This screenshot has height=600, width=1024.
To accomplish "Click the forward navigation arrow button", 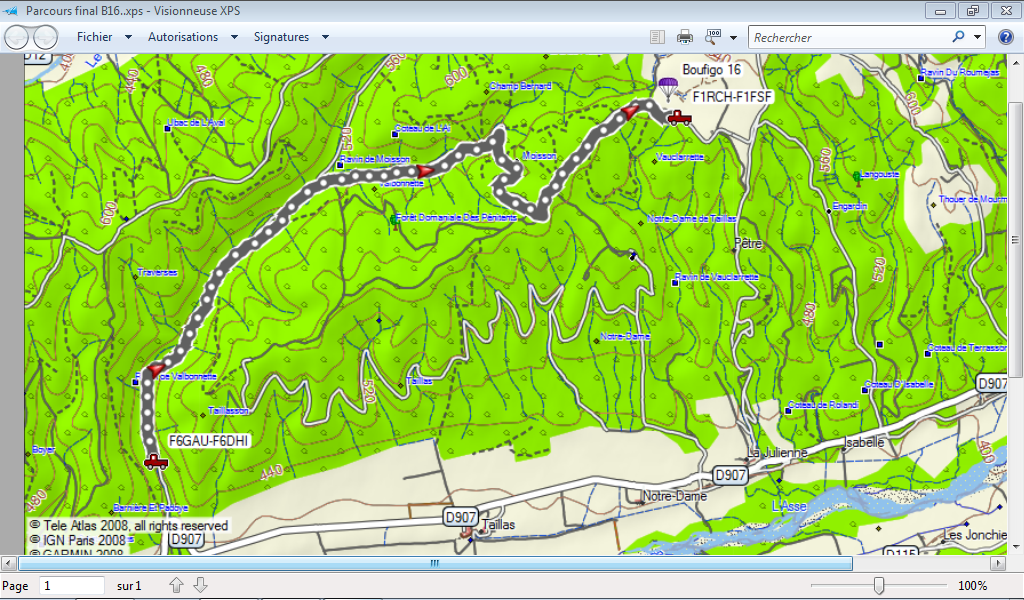I will [45, 37].
